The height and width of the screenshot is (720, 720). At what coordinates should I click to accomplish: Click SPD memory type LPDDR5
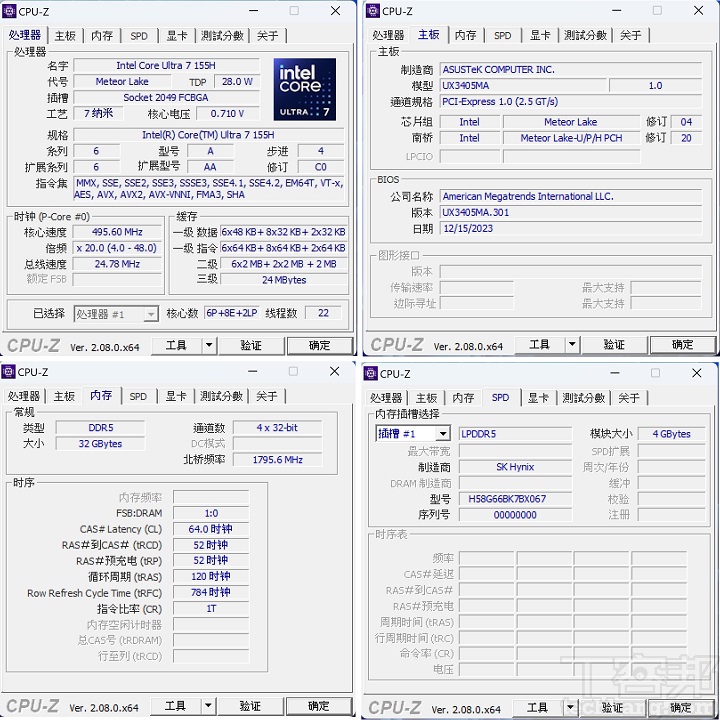point(515,433)
